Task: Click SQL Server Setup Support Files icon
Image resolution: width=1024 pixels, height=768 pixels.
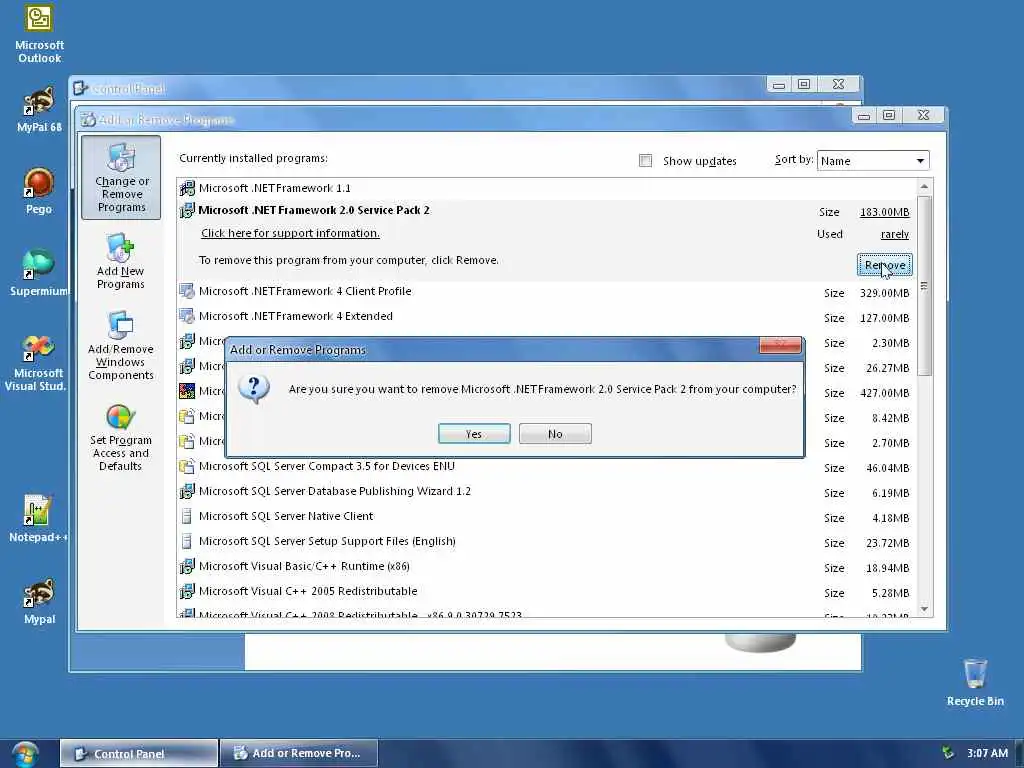Action: click(x=187, y=541)
